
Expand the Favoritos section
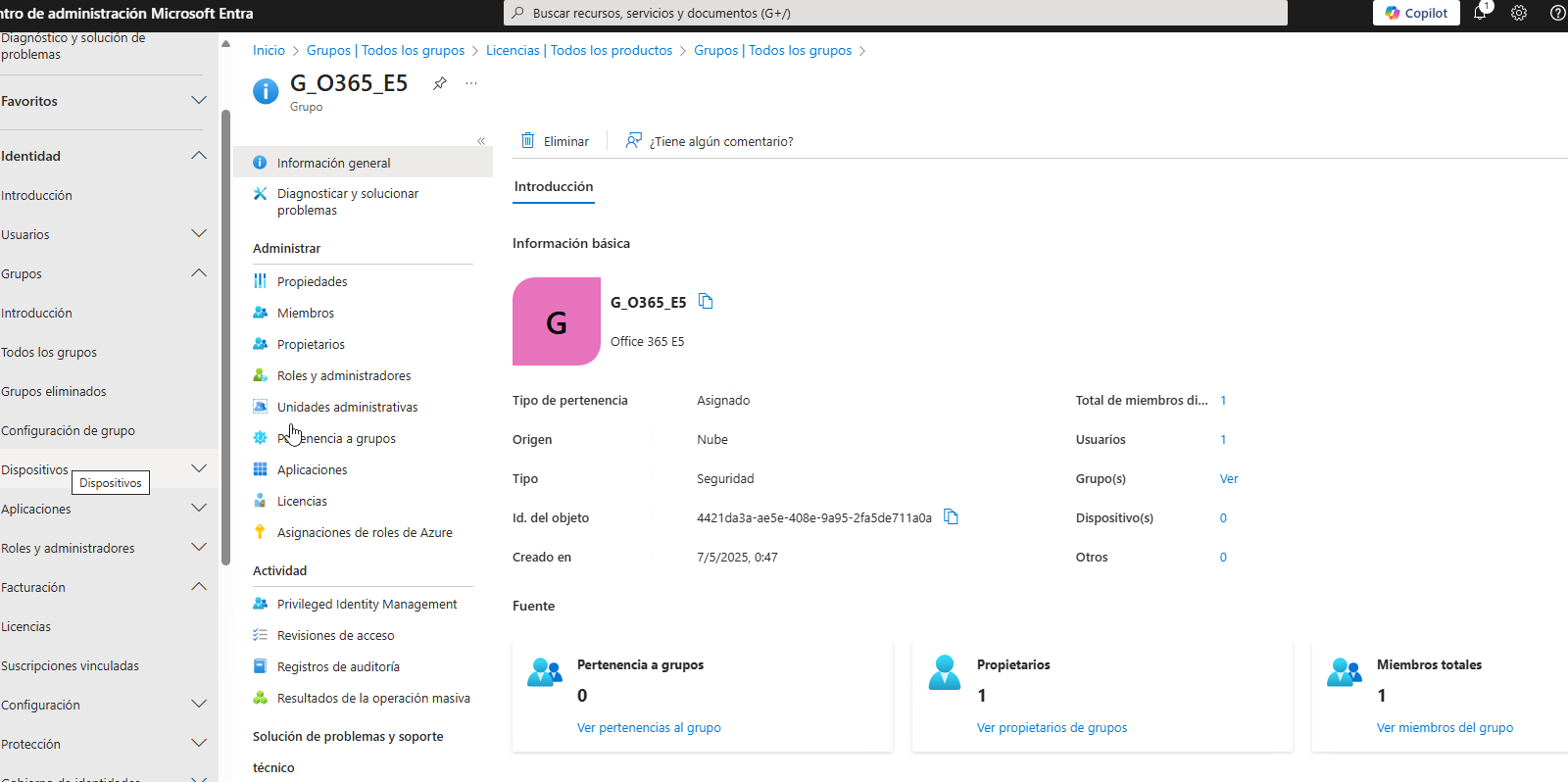(x=199, y=101)
